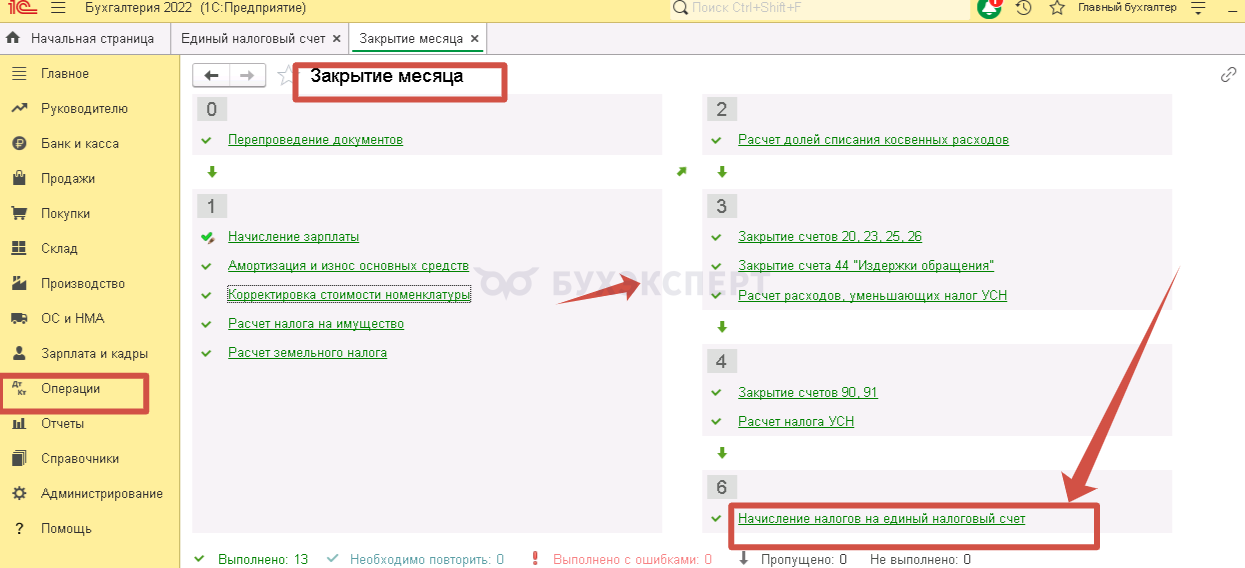1245x568 pixels.
Task: Open Расчет налога УСН link
Action: [x=796, y=421]
